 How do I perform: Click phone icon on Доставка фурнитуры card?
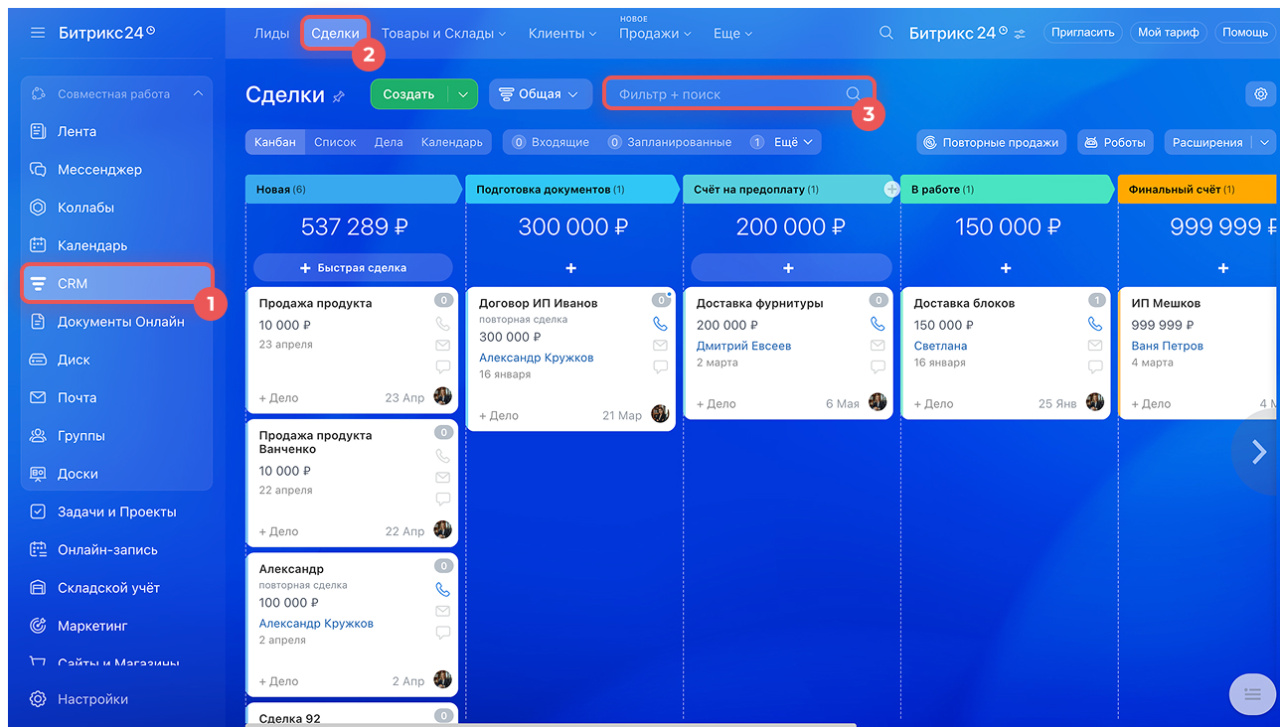coord(877,324)
